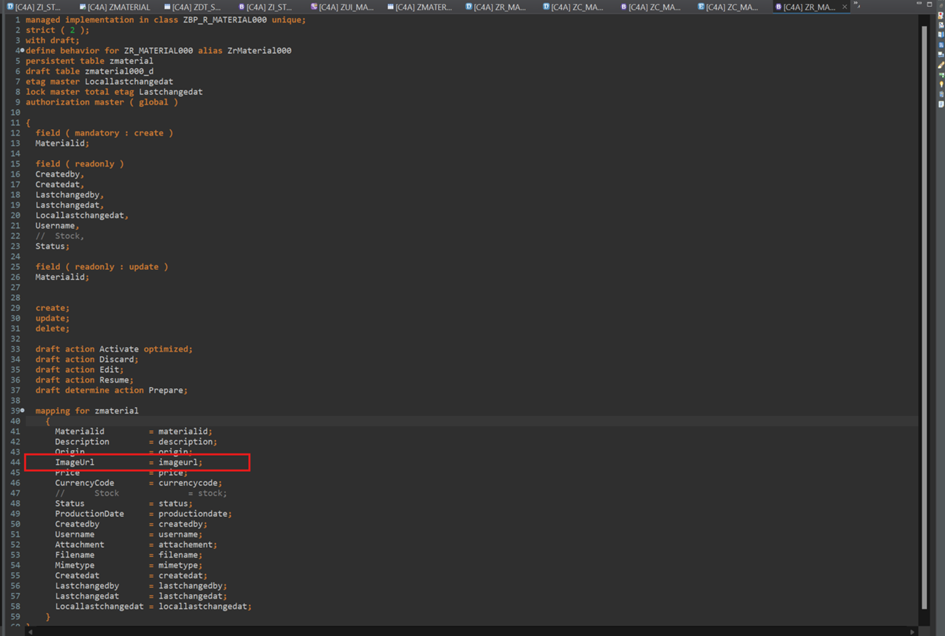Switch to the [C4A] ZUI_MA... tab
The image size is (945, 636).
[342, 7]
